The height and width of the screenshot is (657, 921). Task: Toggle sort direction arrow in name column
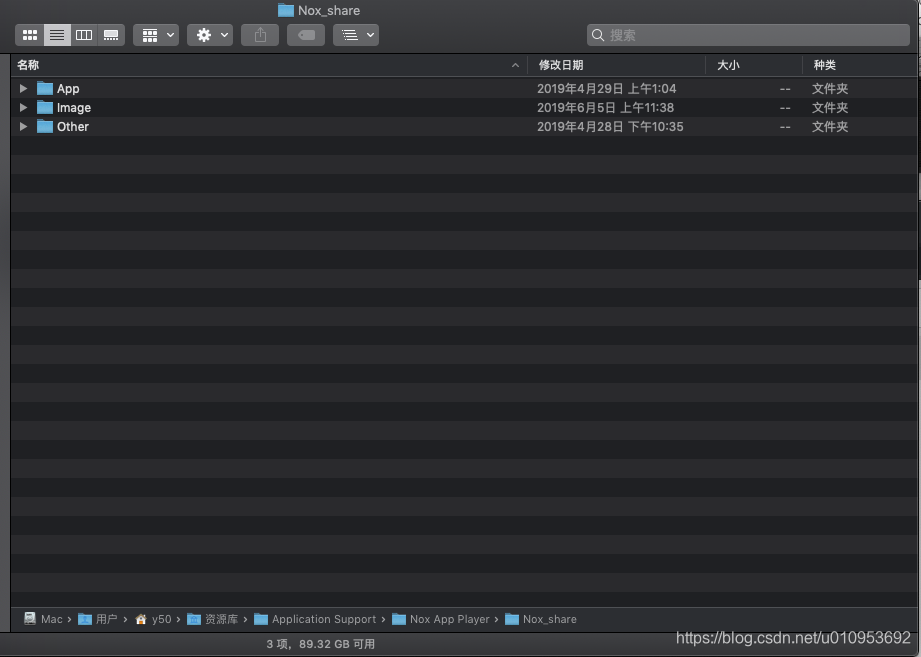pyautogui.click(x=515, y=65)
